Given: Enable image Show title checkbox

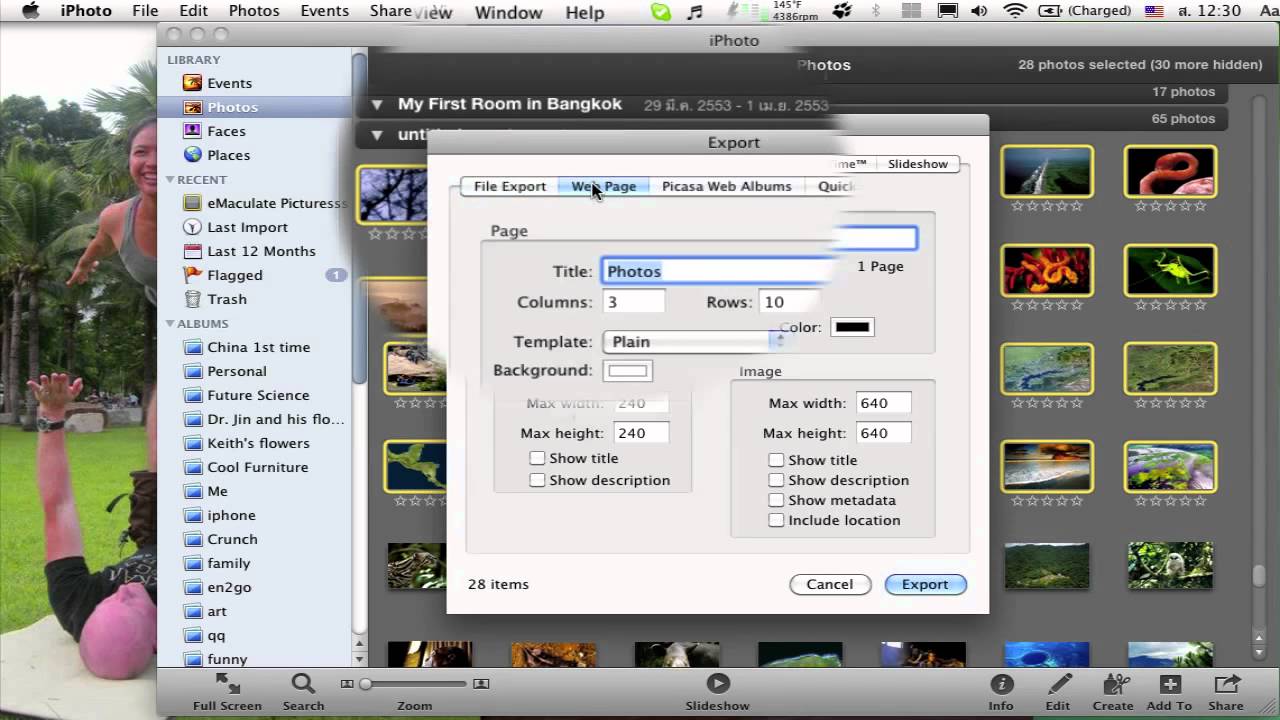Looking at the screenshot, I should coord(776,460).
